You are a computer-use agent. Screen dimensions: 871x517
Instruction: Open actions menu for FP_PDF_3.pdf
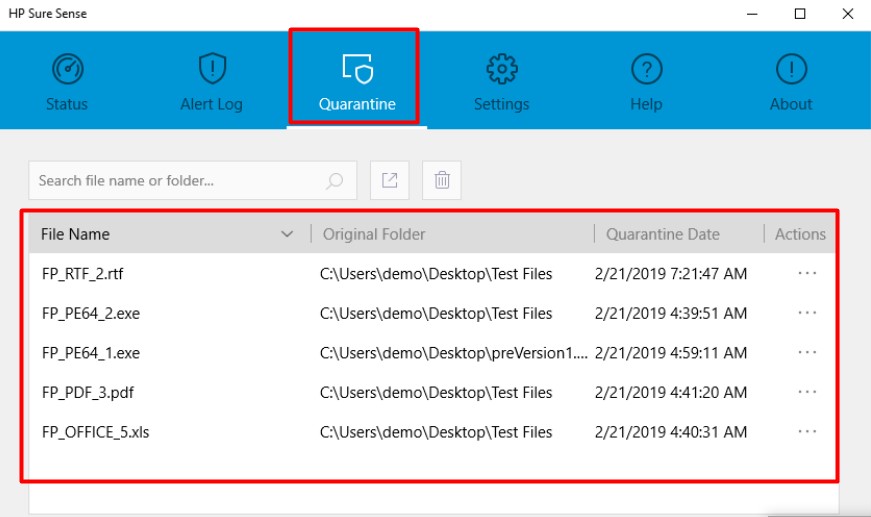pos(808,393)
